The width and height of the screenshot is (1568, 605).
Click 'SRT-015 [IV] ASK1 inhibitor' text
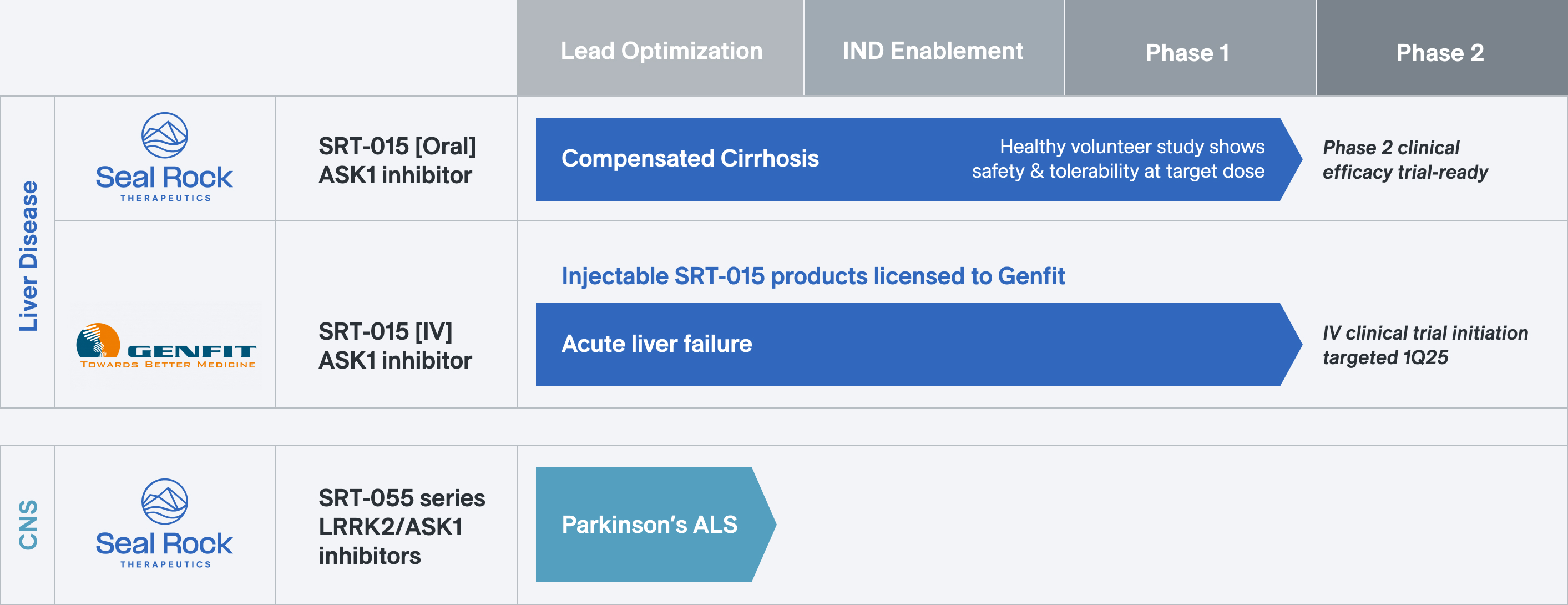point(395,346)
